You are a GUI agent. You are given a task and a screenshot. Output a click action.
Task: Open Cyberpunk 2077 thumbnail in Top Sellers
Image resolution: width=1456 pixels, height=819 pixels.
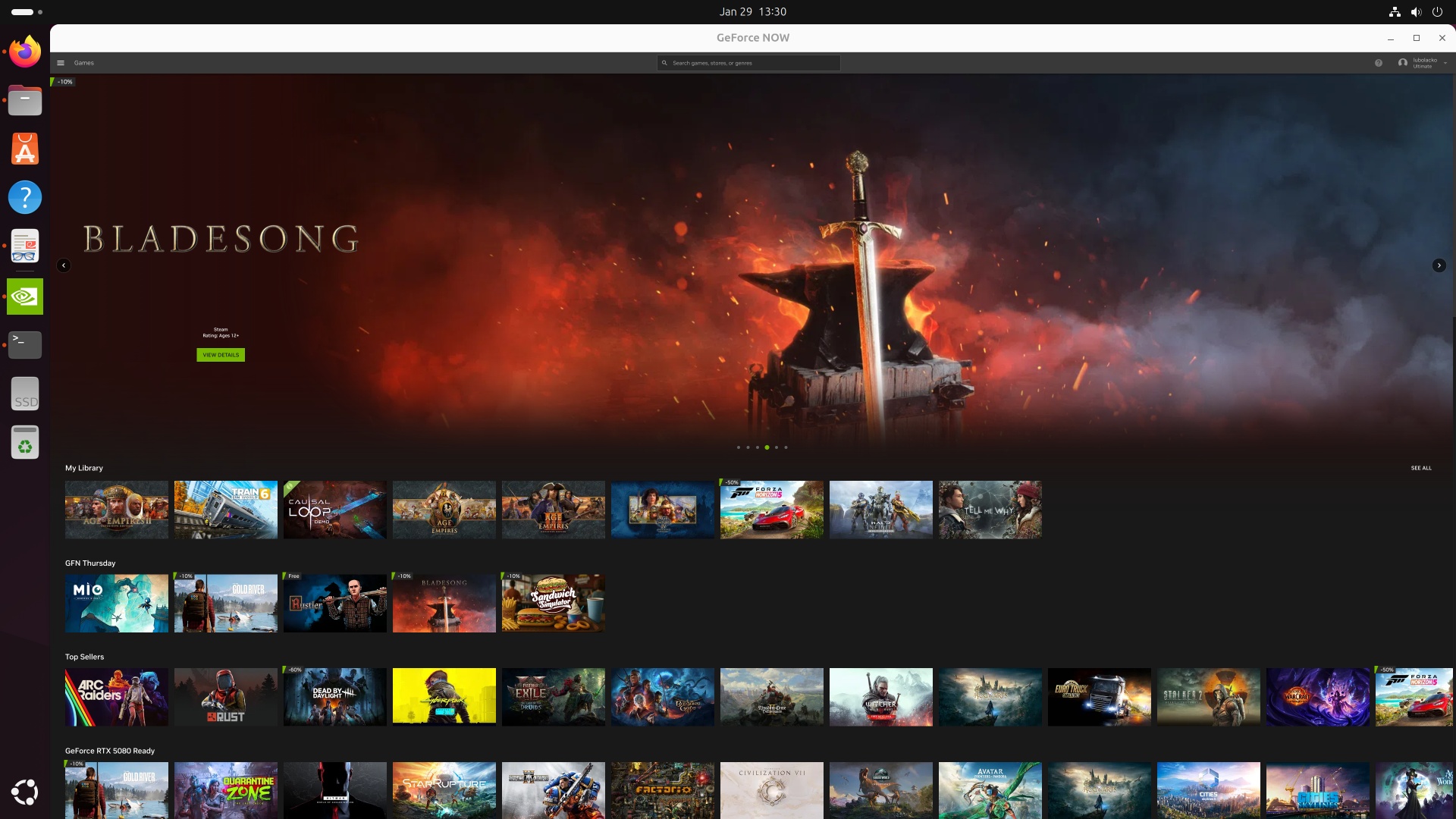click(x=444, y=697)
